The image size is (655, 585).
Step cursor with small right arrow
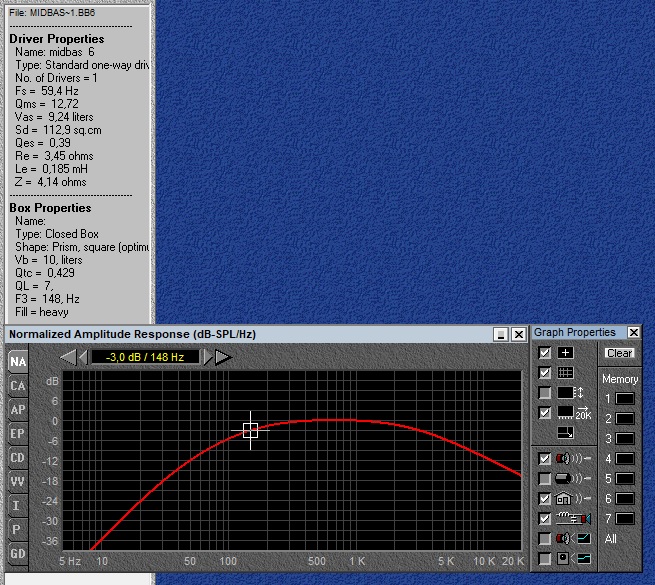tap(208, 357)
